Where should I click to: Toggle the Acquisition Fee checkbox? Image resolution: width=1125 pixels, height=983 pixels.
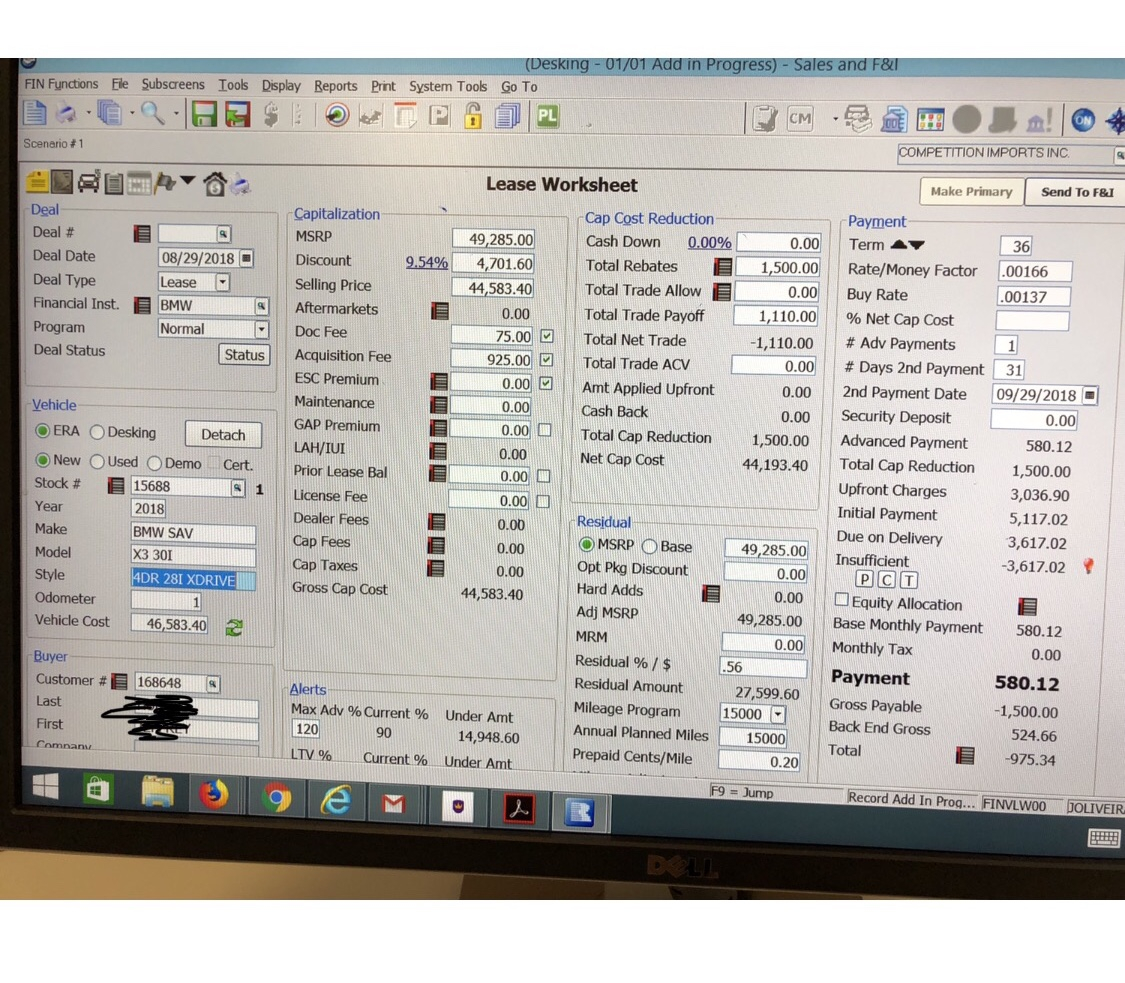pos(547,359)
